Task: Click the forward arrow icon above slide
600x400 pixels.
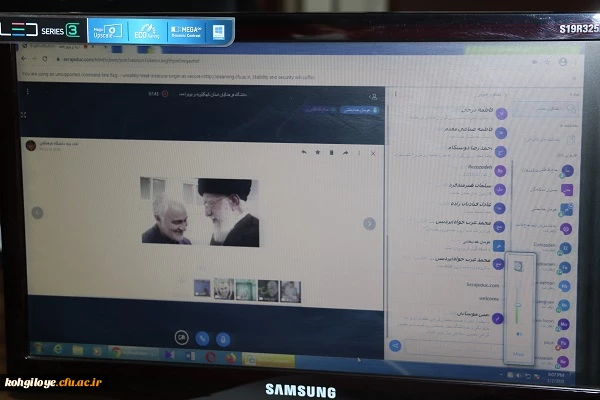Action: tap(345, 152)
